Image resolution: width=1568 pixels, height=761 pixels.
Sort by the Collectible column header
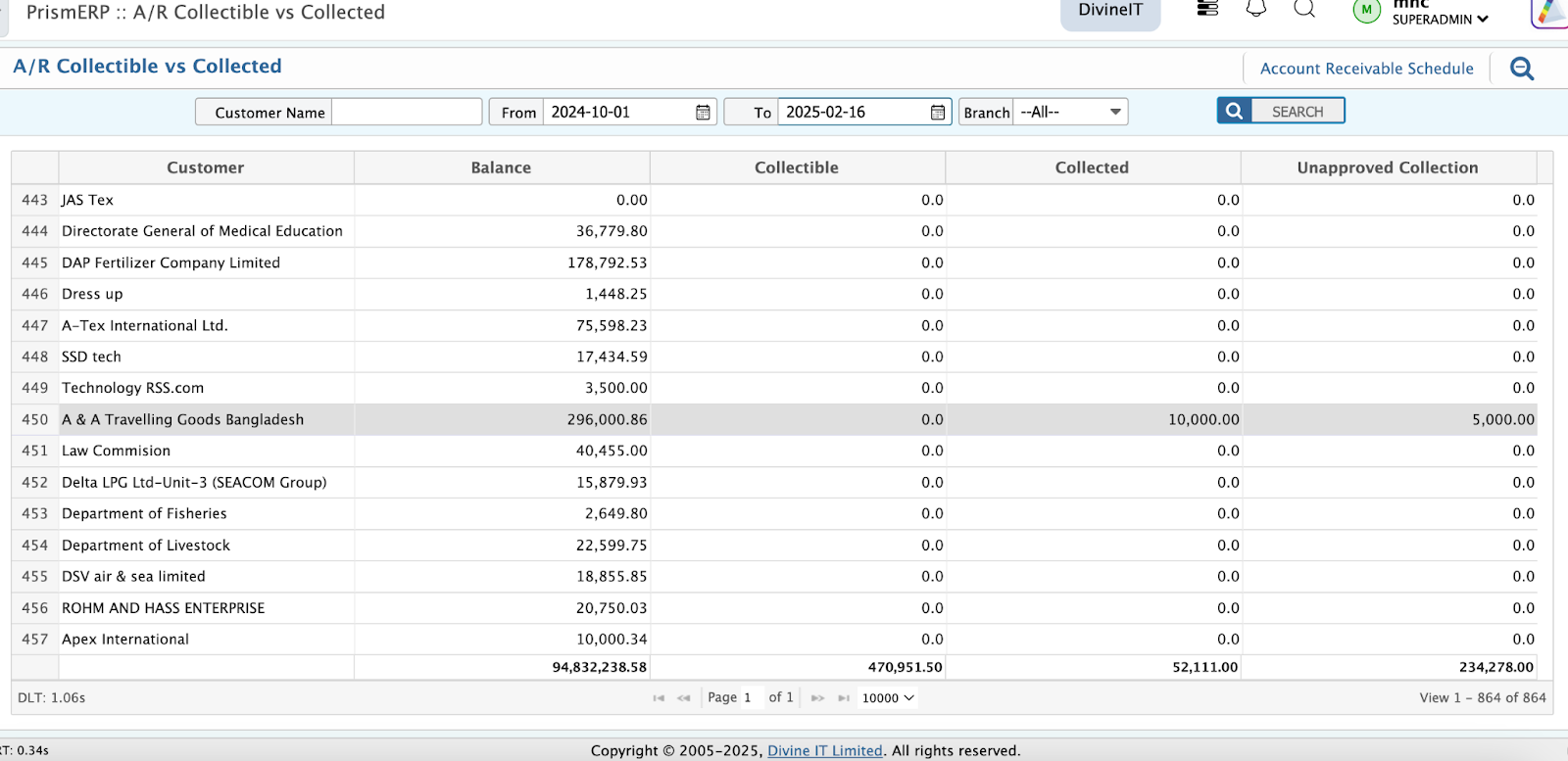[x=797, y=167]
